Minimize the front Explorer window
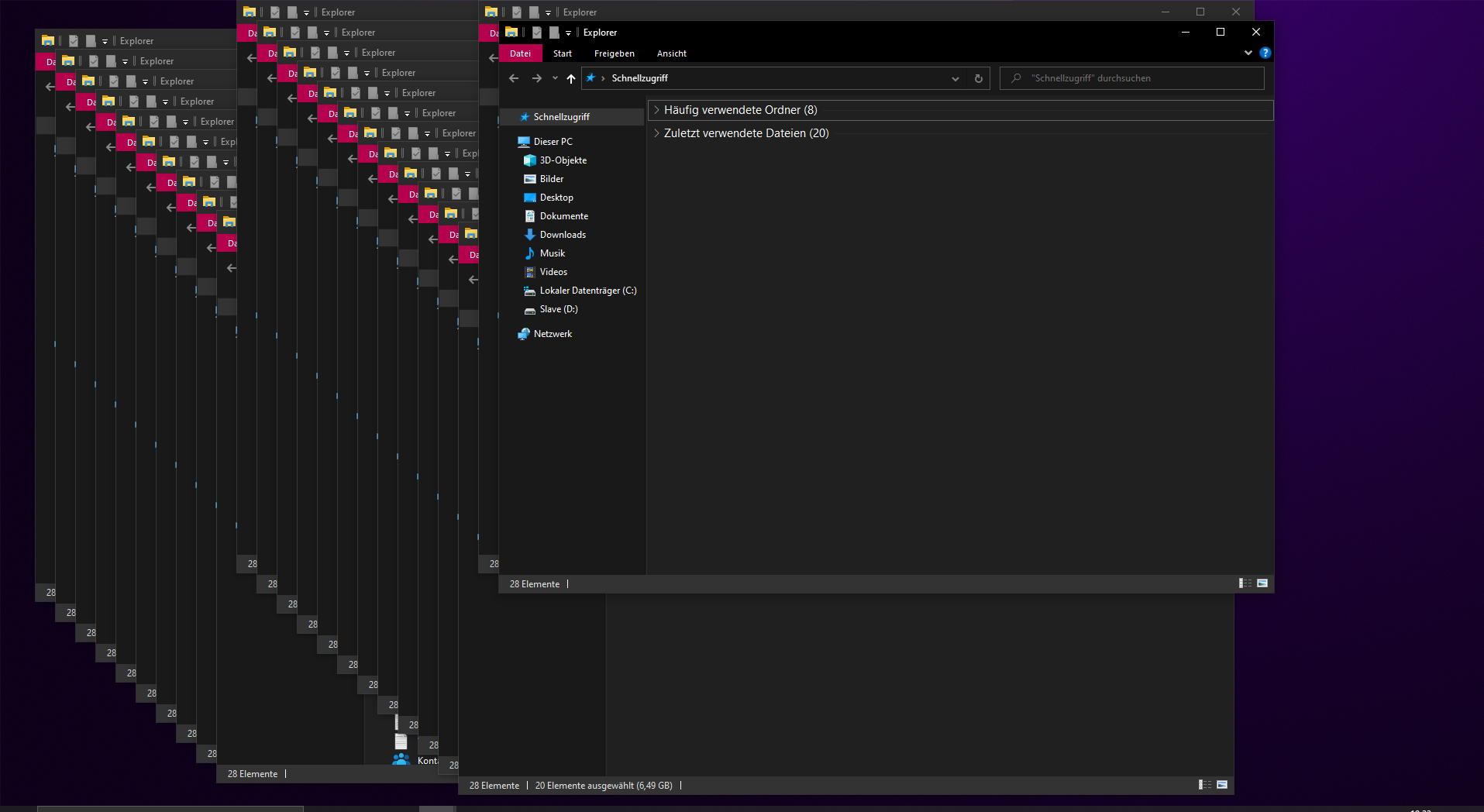Screen dimensions: 1484x812 (1186, 33)
